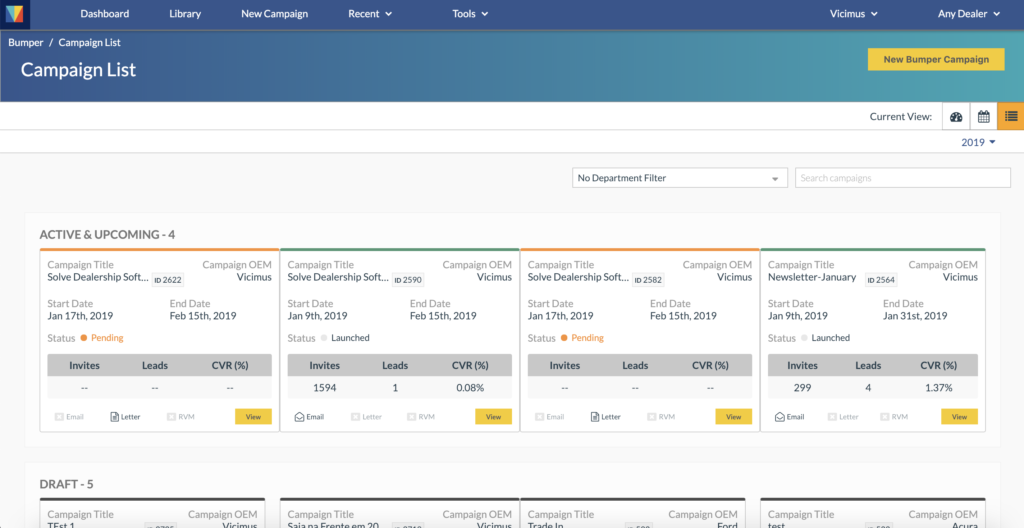Screen dimensions: 1024x528
Task: Click the ID 2622 badge
Action: click(x=168, y=280)
